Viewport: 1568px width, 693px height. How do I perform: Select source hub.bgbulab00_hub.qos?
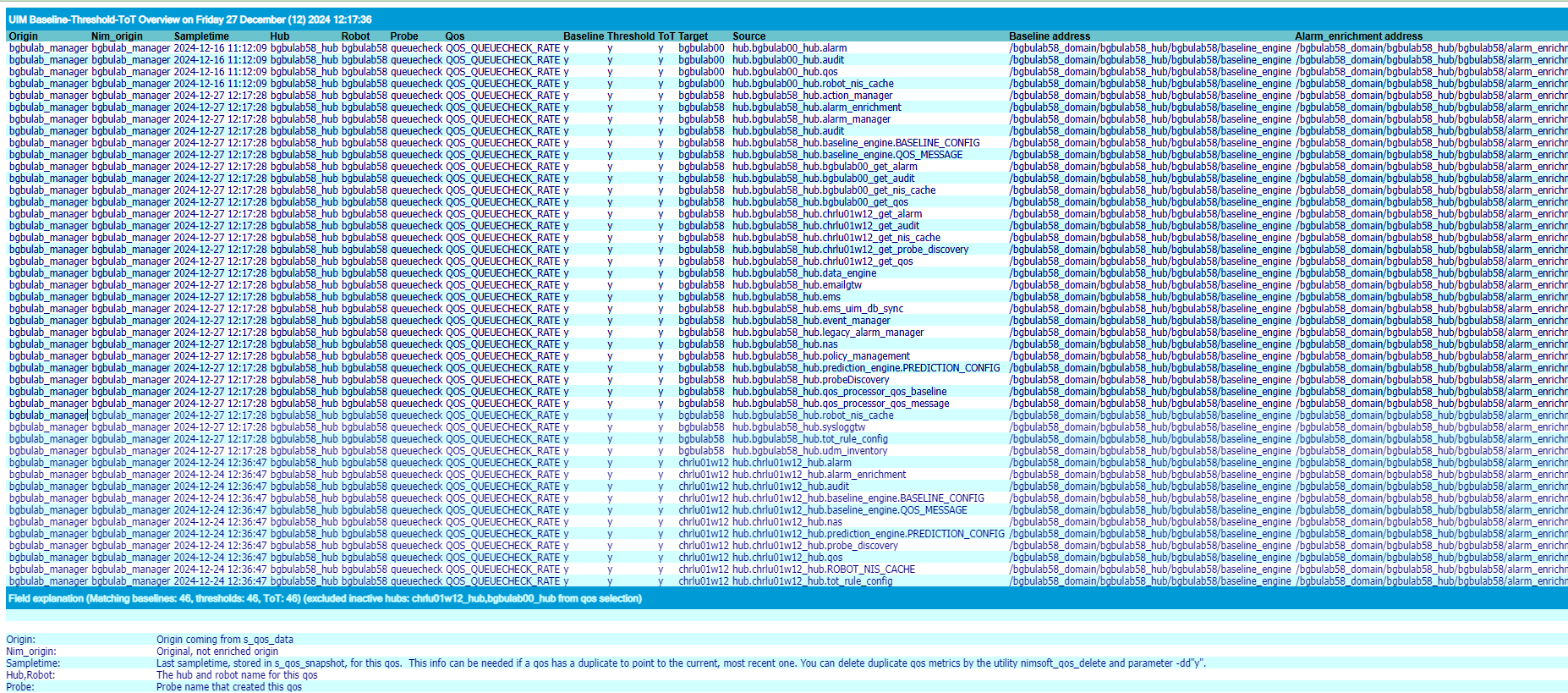[786, 72]
